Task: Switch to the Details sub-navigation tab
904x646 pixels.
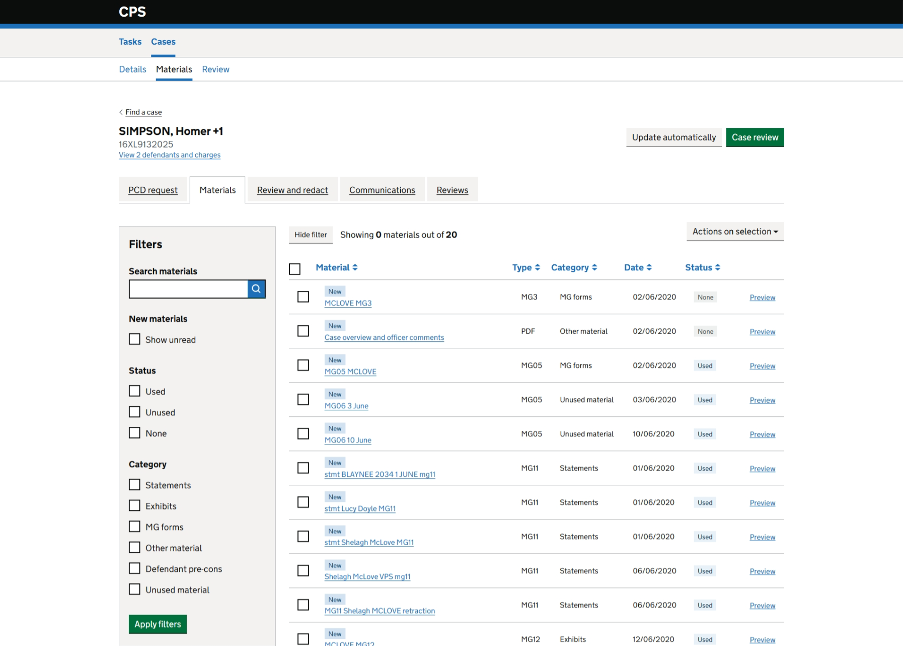Action: coord(133,69)
